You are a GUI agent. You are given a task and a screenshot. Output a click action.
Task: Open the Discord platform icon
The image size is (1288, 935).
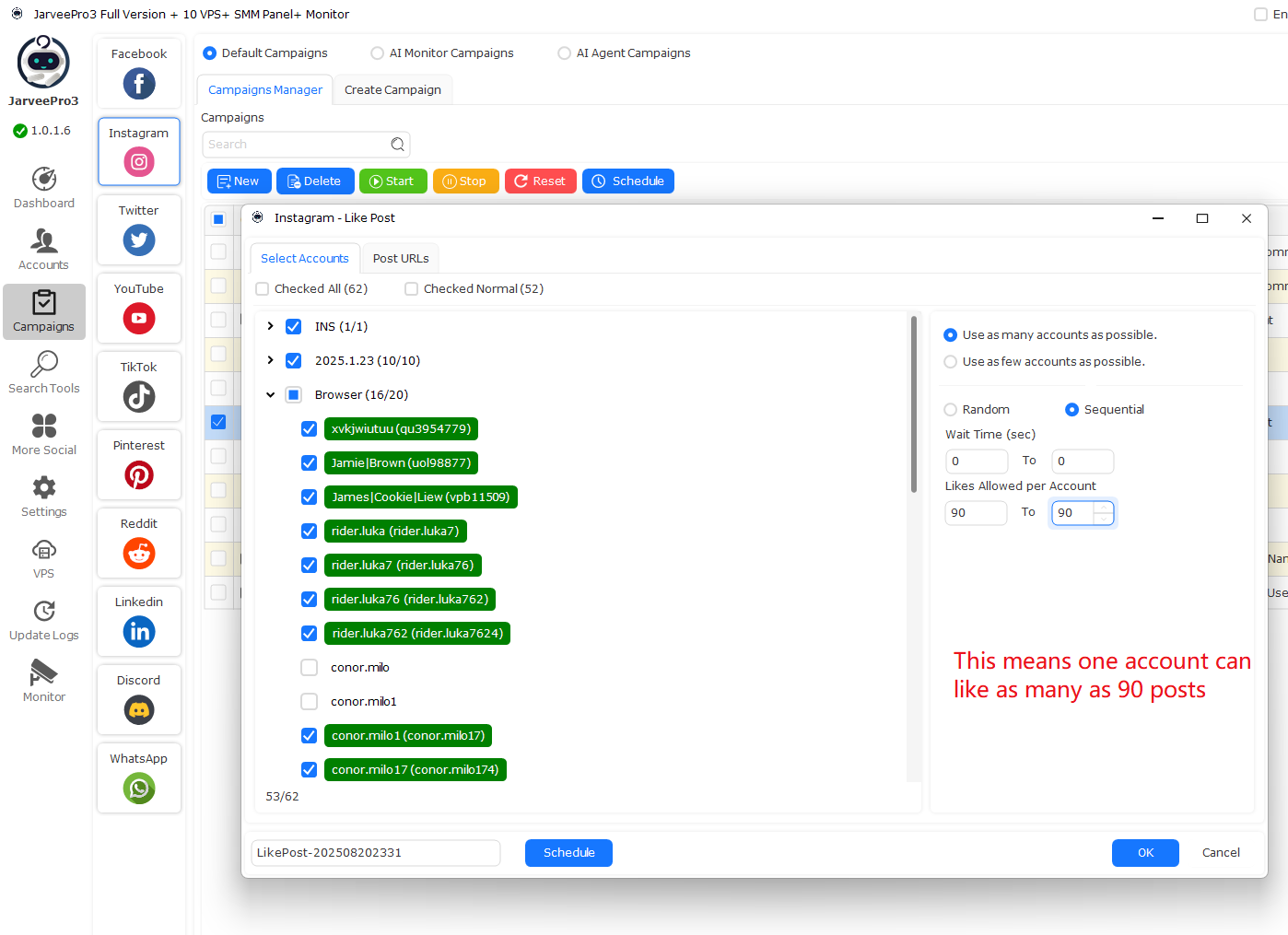(x=139, y=710)
